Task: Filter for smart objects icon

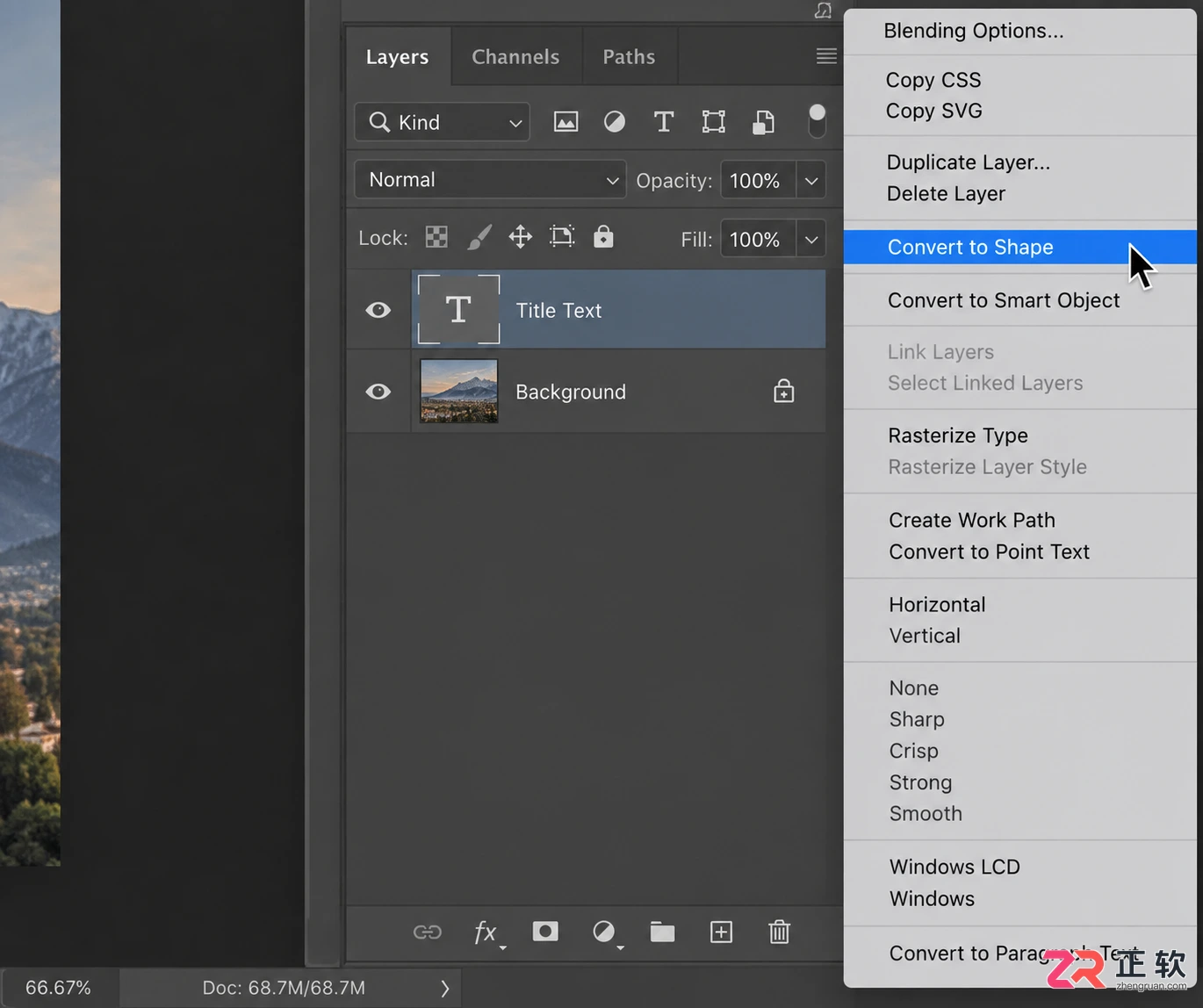Action: pyautogui.click(x=764, y=122)
